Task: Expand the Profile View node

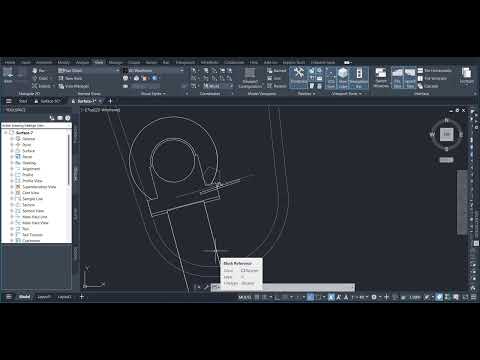Action: tap(12, 181)
